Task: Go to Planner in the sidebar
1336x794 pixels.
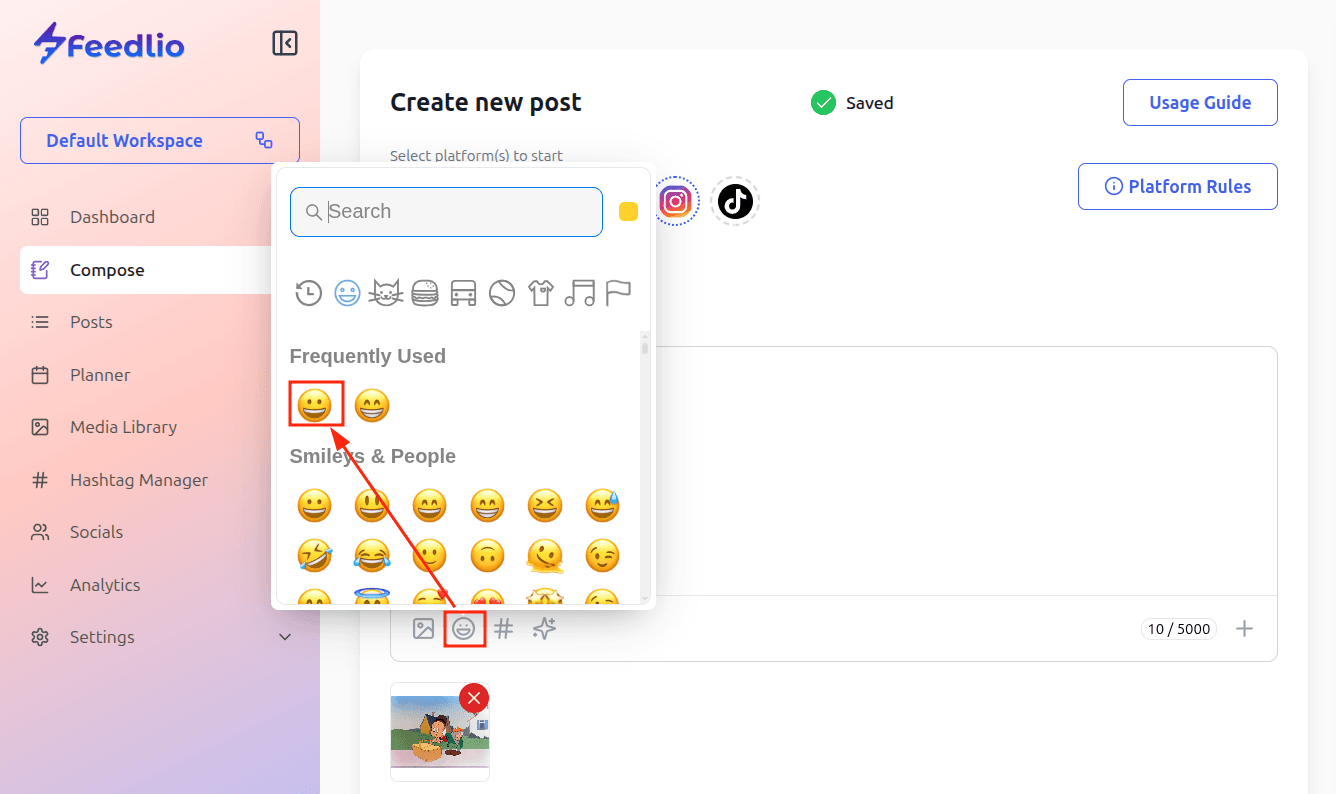Action: point(100,375)
